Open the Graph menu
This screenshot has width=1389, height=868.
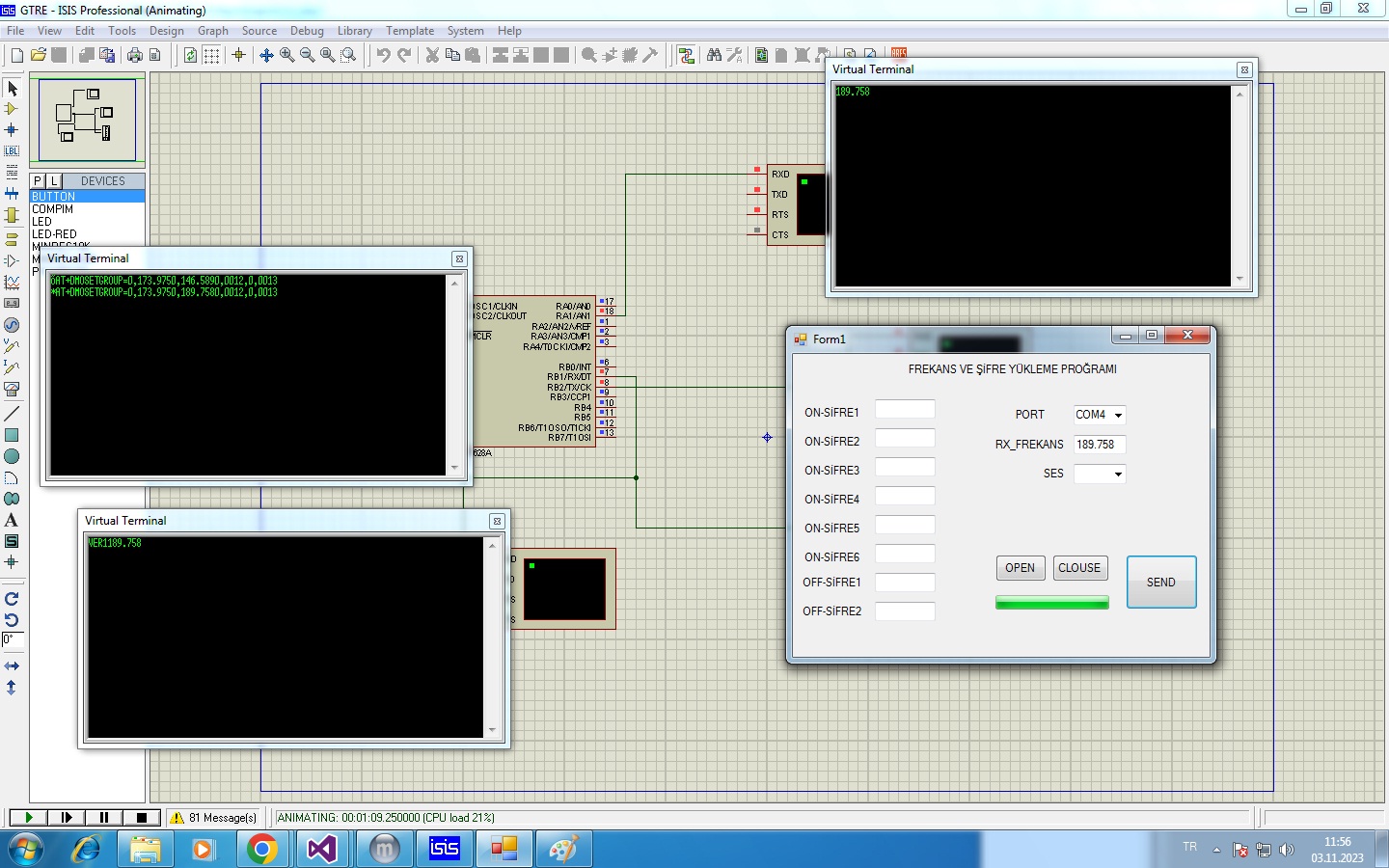tap(213, 31)
